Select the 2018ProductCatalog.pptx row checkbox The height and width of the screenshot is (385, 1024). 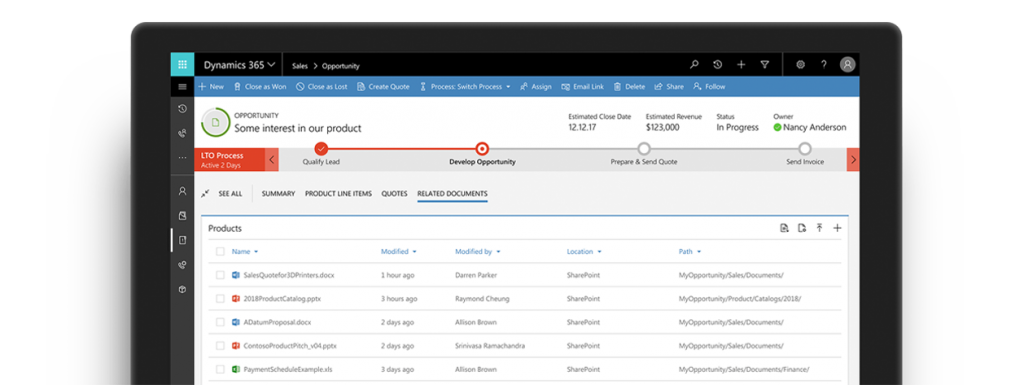[x=220, y=299]
